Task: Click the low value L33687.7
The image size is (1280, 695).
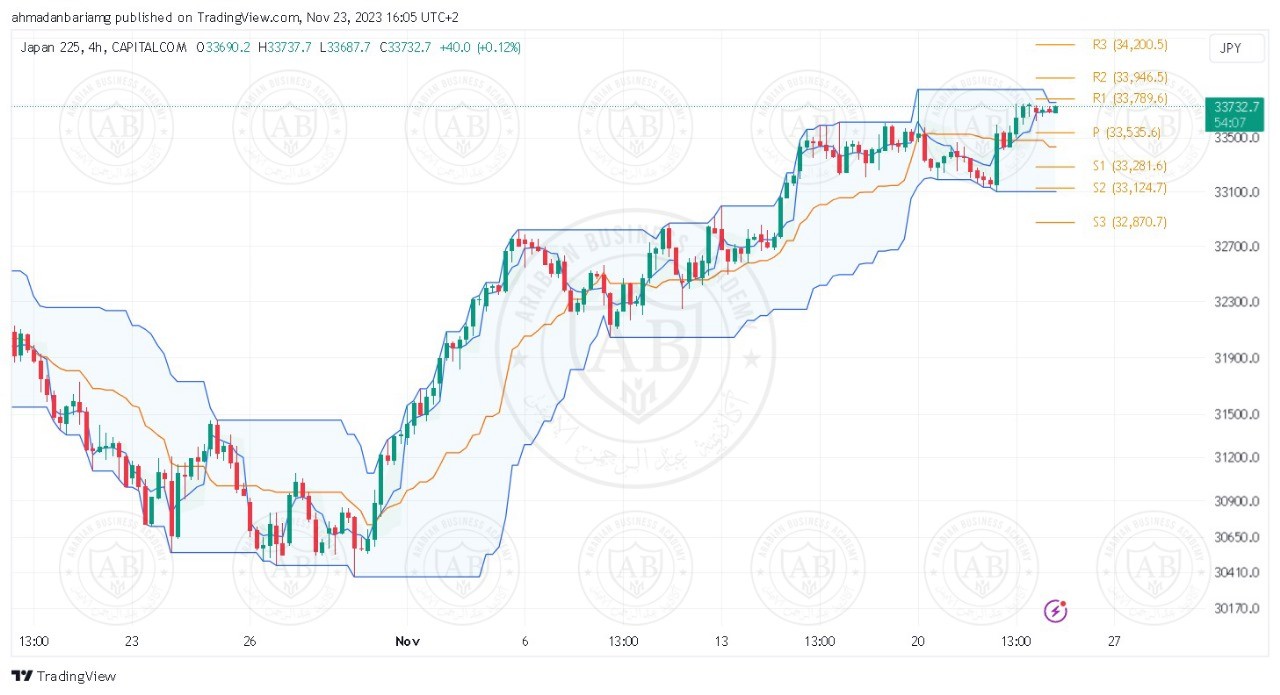Action: tap(345, 47)
